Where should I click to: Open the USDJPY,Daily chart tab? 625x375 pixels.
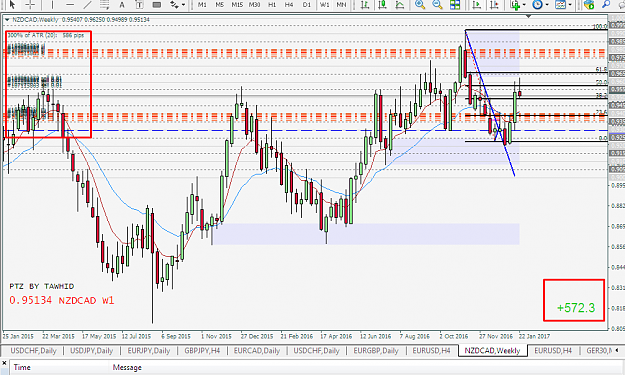click(92, 351)
